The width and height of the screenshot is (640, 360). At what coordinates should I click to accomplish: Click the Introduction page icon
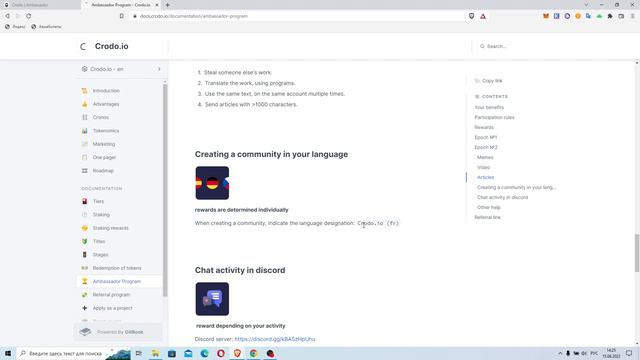pos(84,91)
